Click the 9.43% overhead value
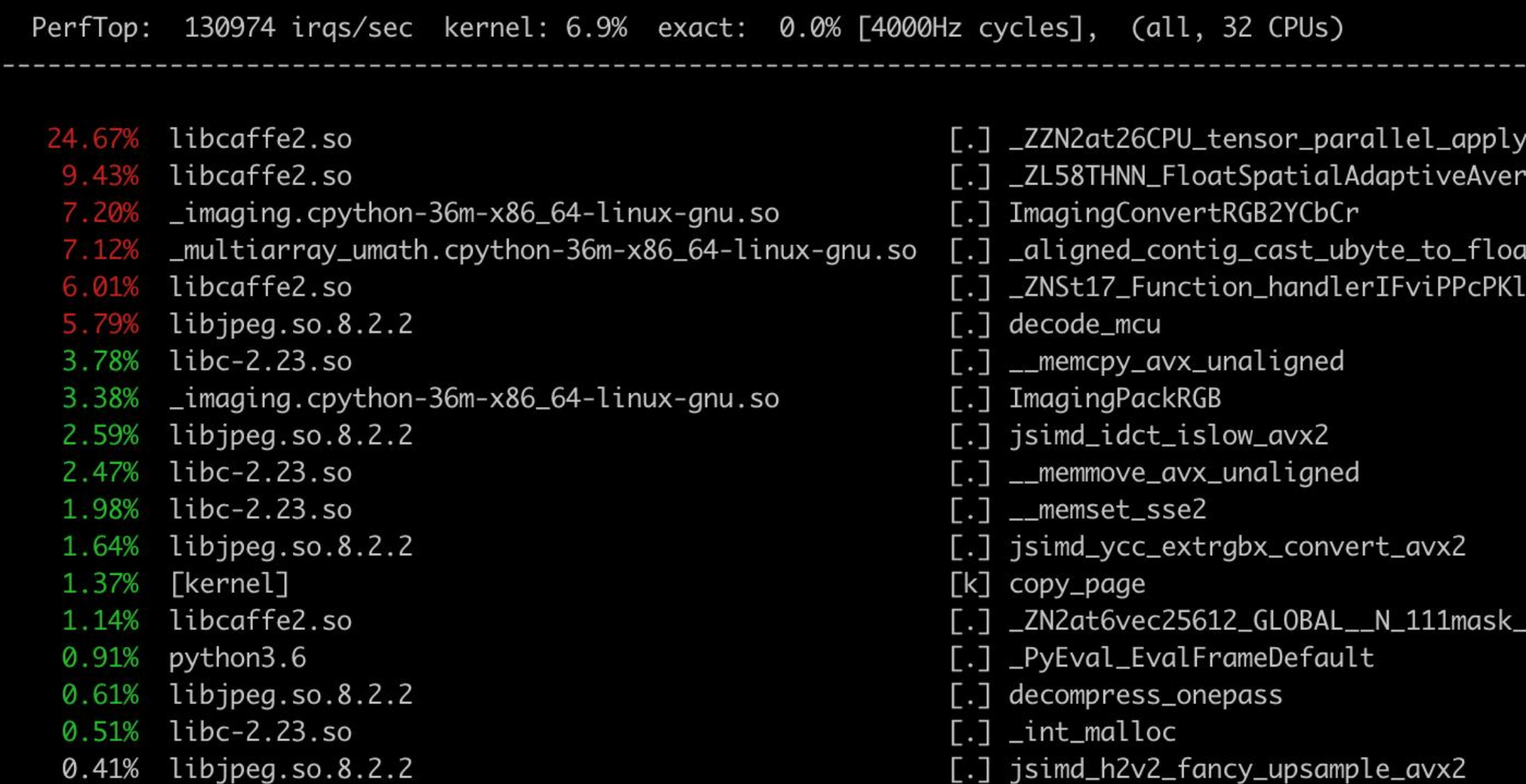1526x784 pixels. click(100, 176)
